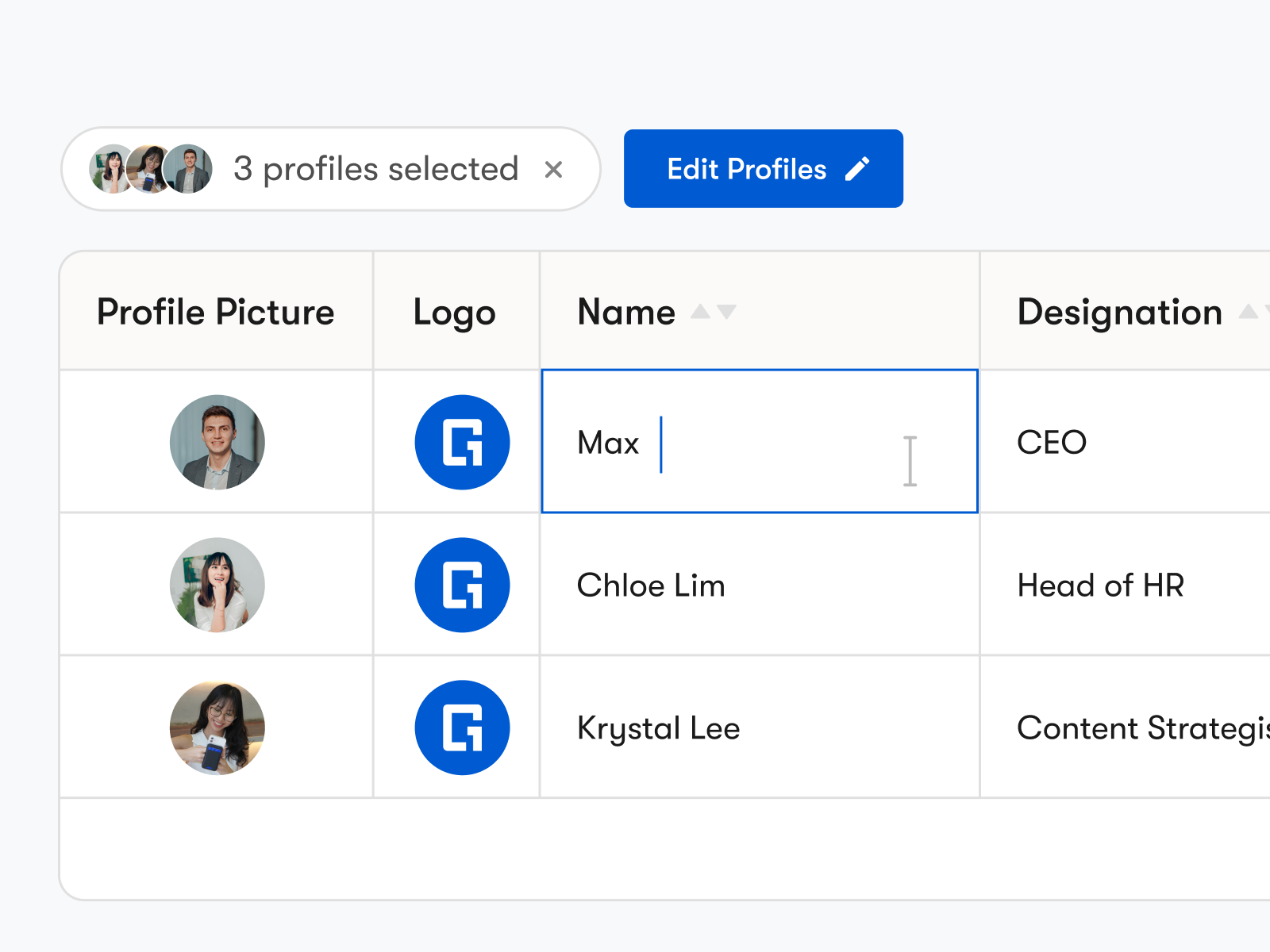Screen dimensions: 1270x952
Task: Click the Designation column header label
Action: (1120, 312)
